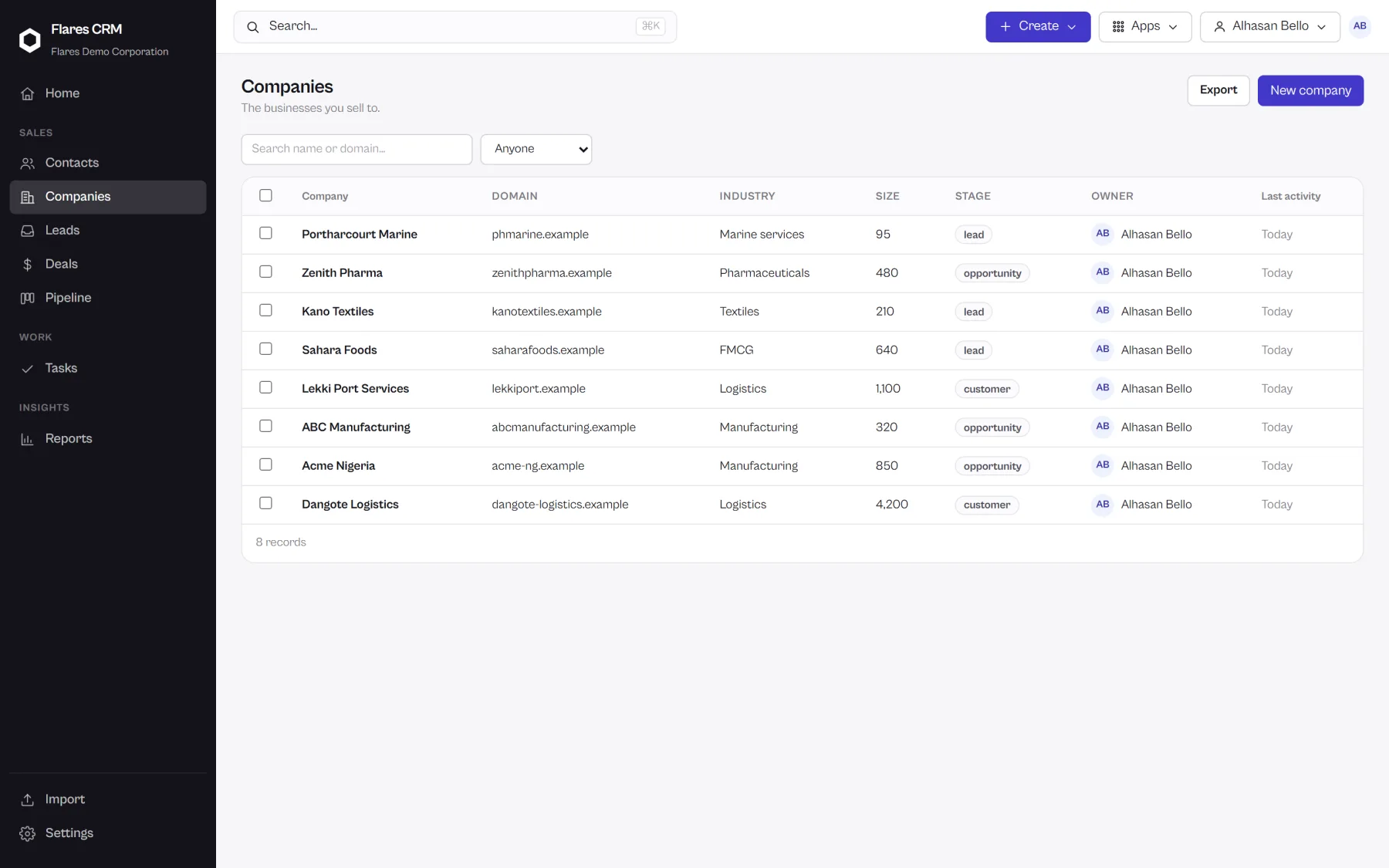Image resolution: width=1389 pixels, height=868 pixels.
Task: Expand the Apps chevron arrow
Action: (x=1173, y=27)
